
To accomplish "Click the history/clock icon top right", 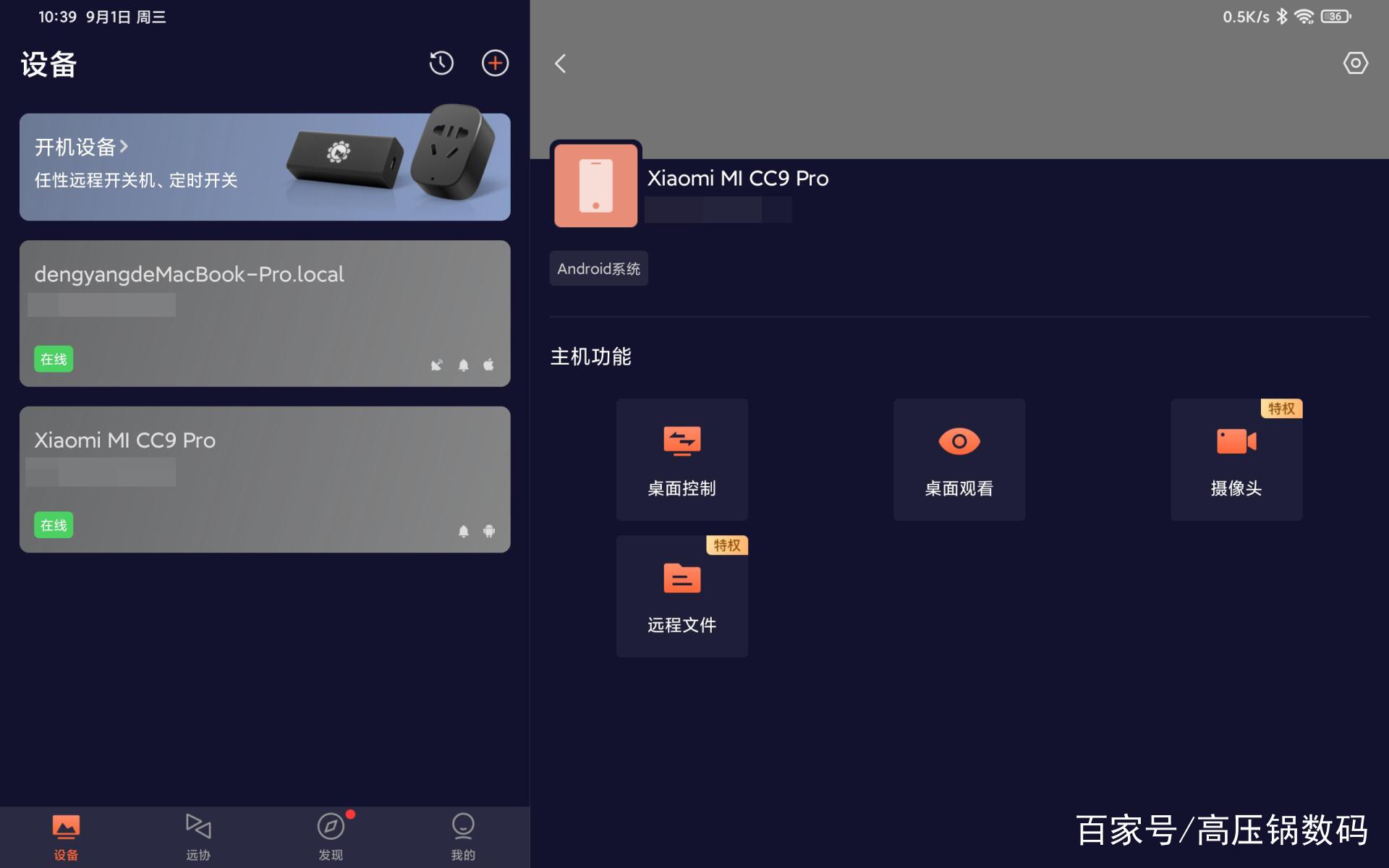I will [440, 62].
